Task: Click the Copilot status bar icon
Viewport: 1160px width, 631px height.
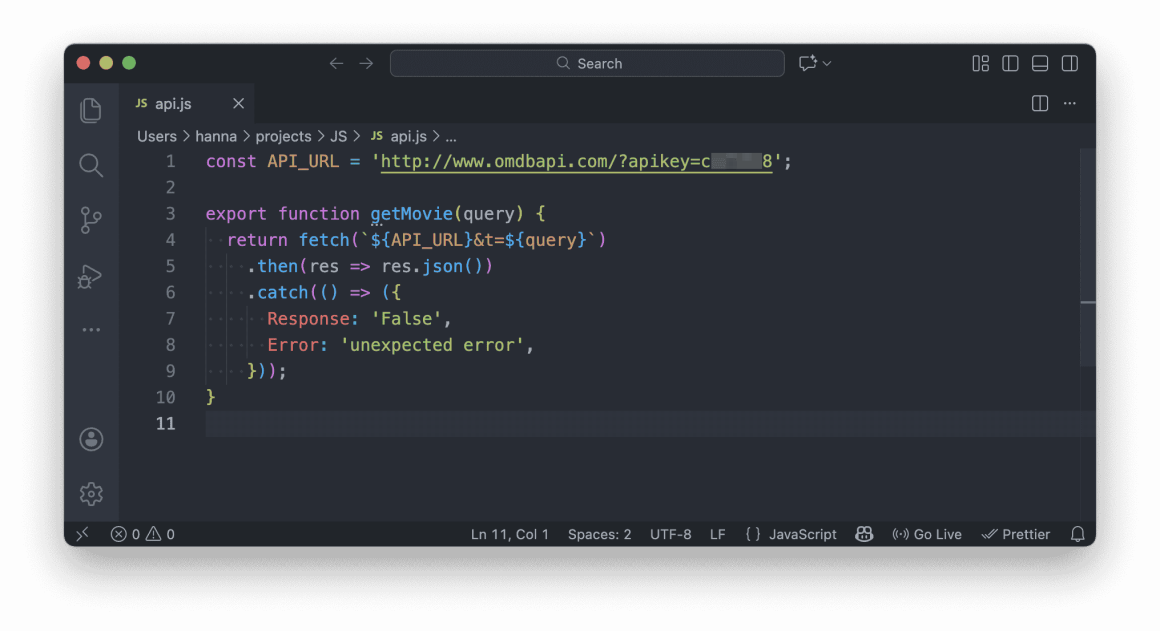Action: 864,534
